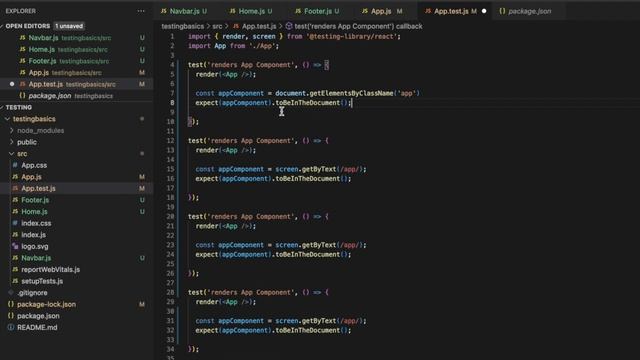Open package.json in the file tree

38,316
